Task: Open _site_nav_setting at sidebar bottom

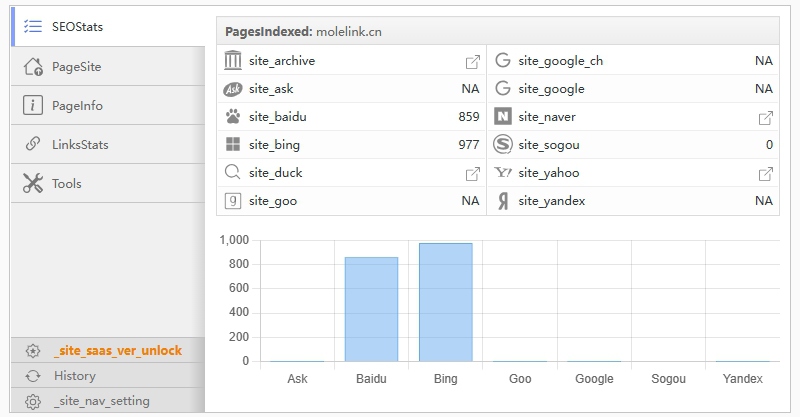Action: 102,401
